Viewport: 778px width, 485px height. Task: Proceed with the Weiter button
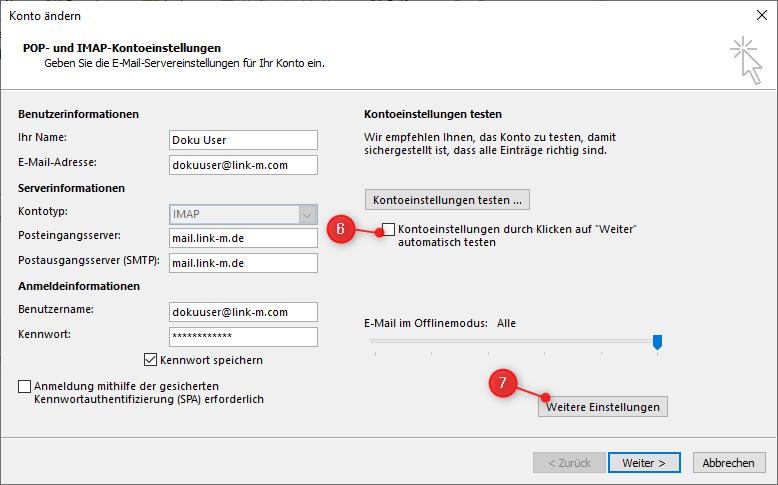click(644, 463)
